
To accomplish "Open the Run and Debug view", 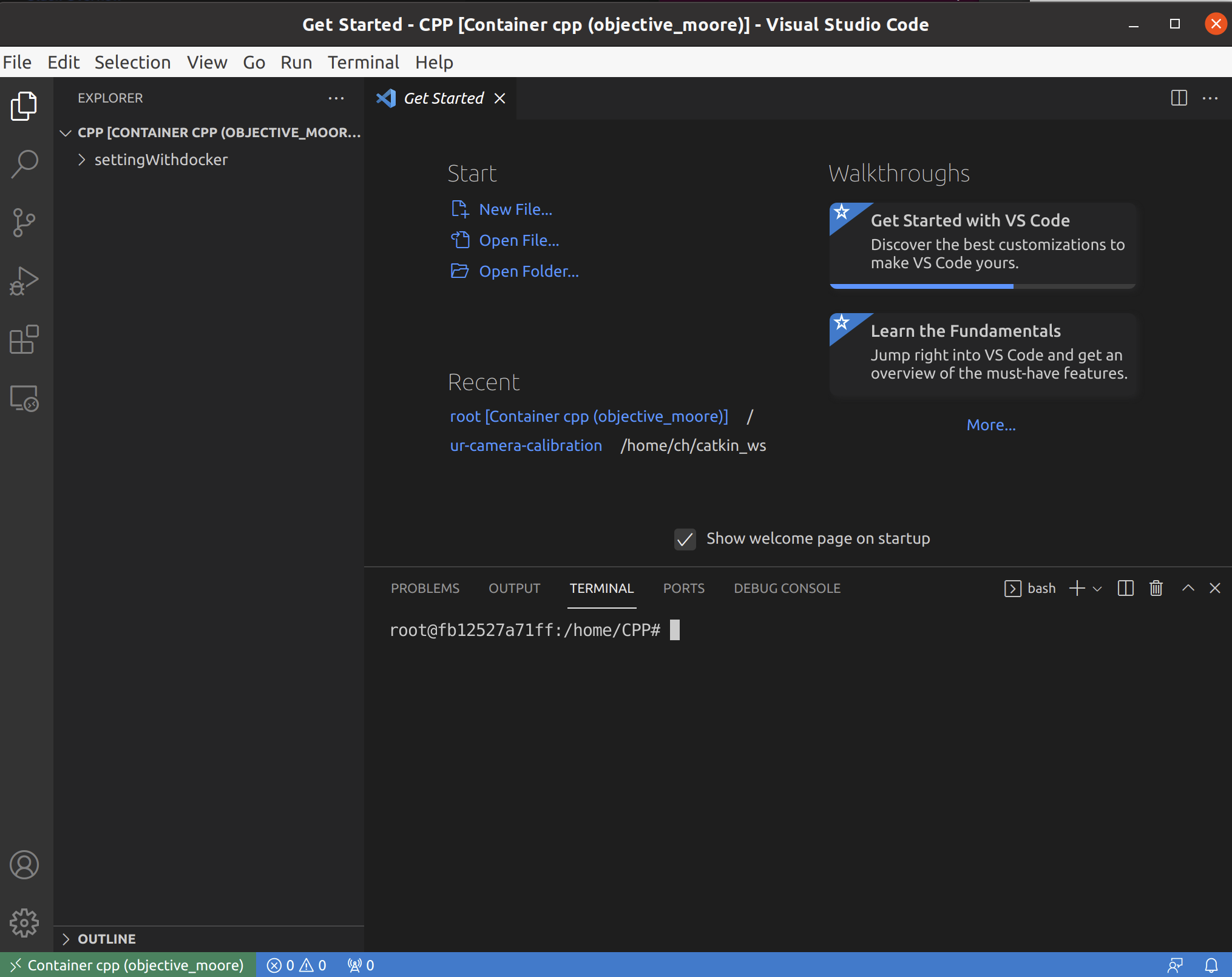I will (x=24, y=281).
